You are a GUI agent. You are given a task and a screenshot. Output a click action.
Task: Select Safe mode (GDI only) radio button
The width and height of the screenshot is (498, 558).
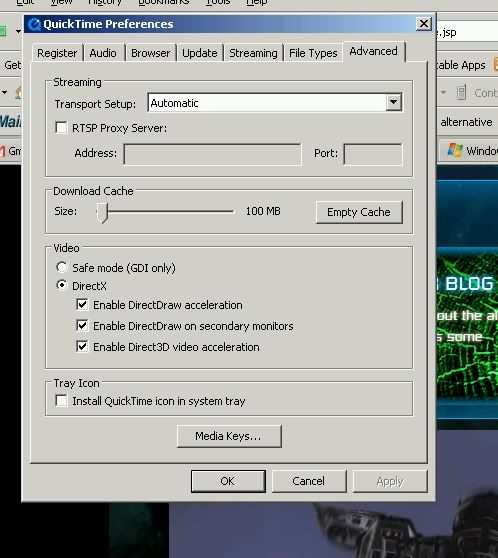click(62, 267)
